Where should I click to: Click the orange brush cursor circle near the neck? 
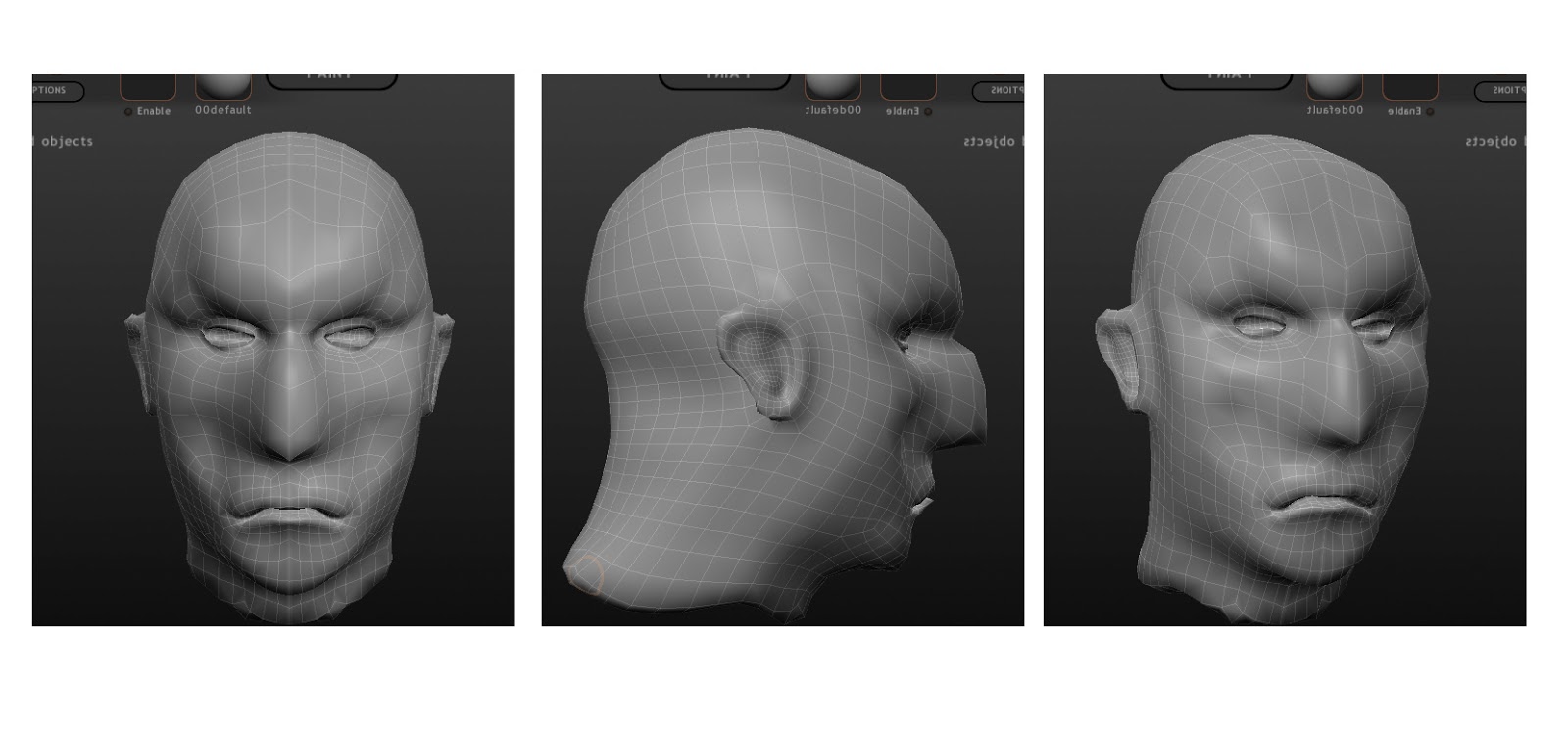[x=586, y=575]
